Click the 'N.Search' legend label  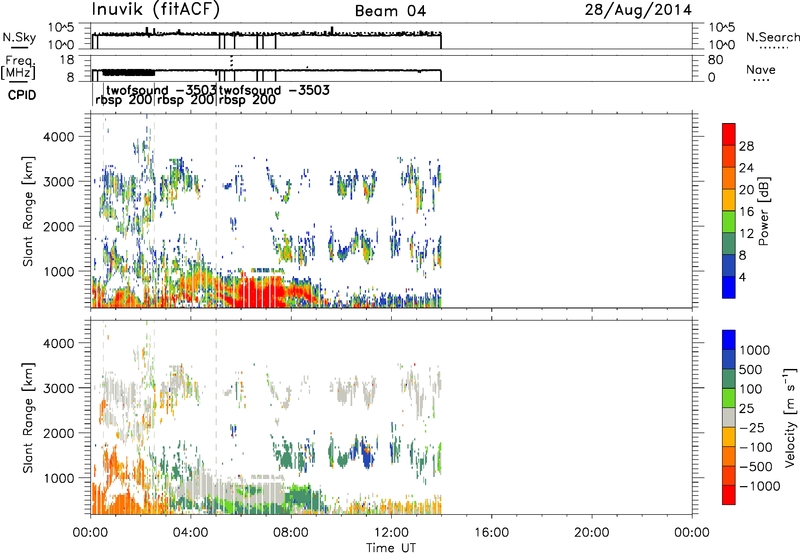point(772,37)
